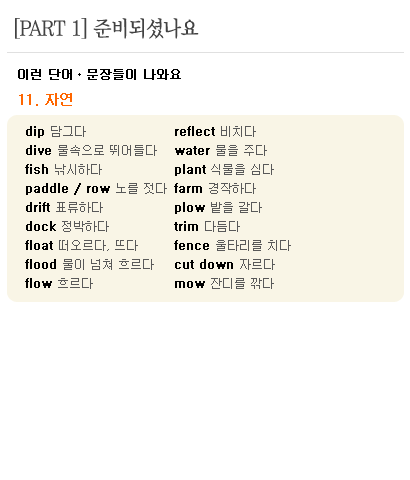Screen dimensions: 410x480
Task: Select the plow 밭을 갈다 entry
Action: click(x=218, y=207)
